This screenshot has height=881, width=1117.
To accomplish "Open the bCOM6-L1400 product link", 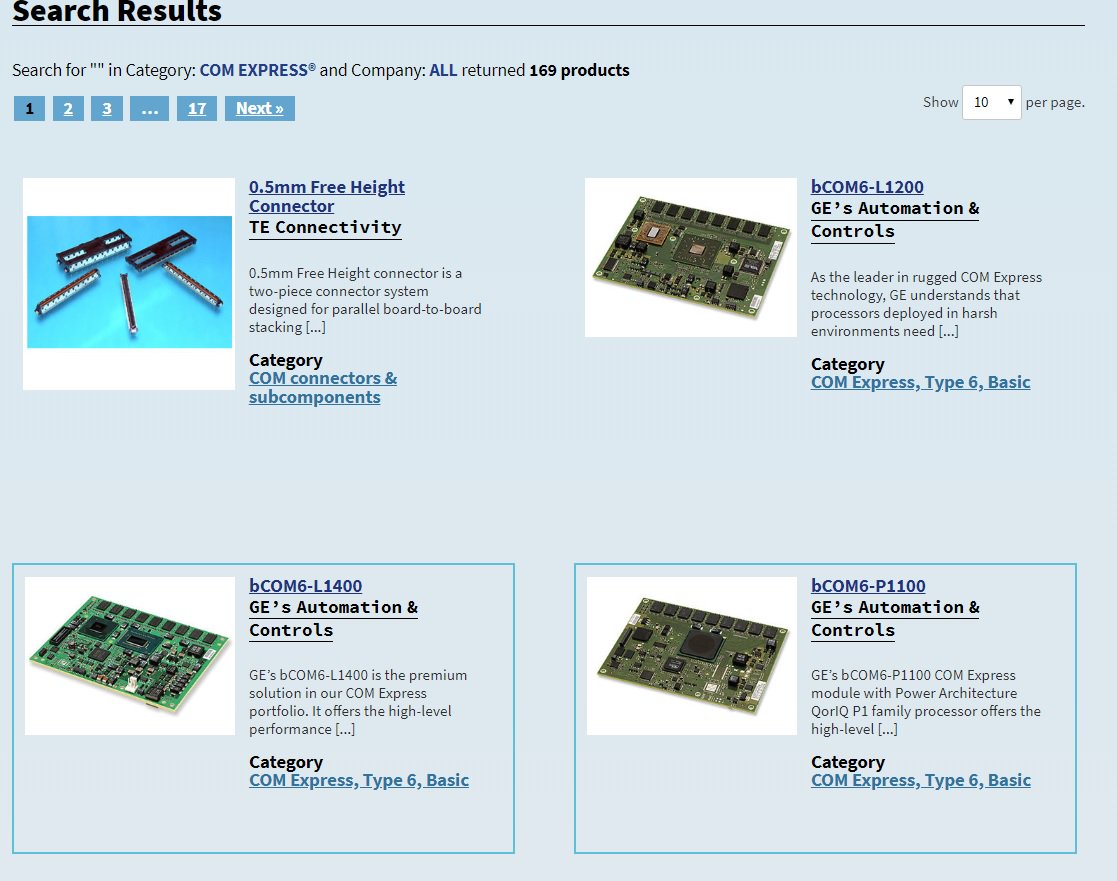I will tap(305, 585).
